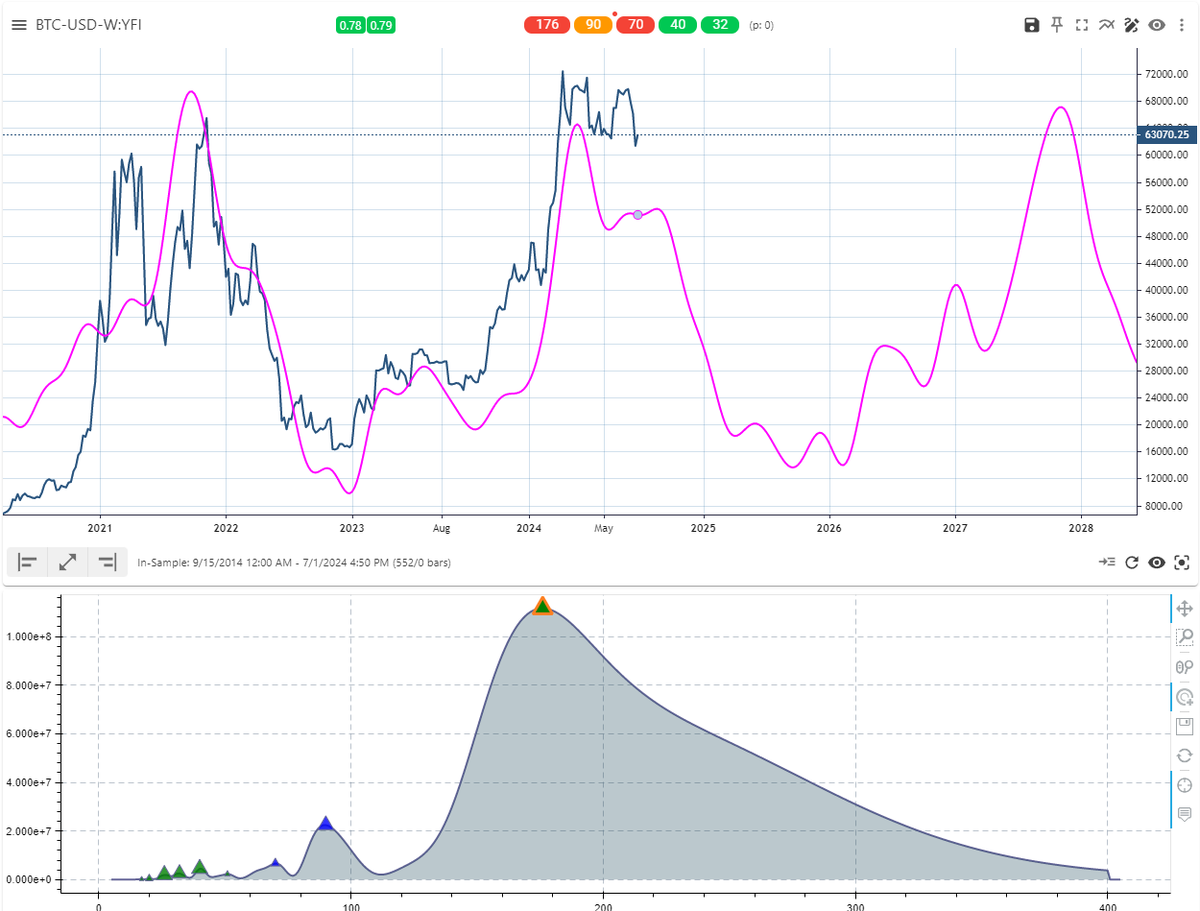Click the BTC-USD-W:YFI symbol title

[x=89, y=25]
